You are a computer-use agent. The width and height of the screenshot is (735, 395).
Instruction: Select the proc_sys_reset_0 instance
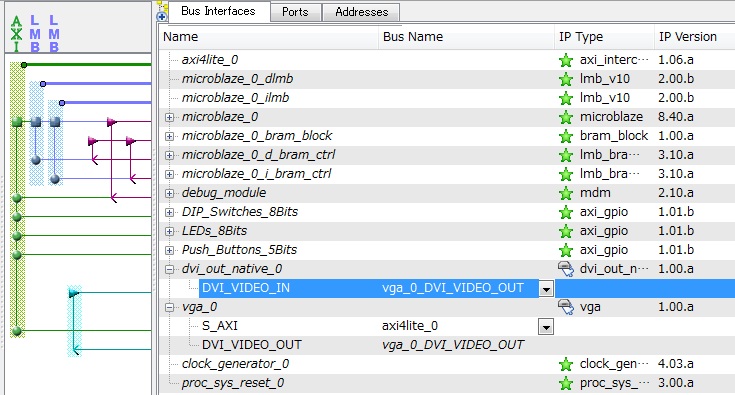pos(233,383)
